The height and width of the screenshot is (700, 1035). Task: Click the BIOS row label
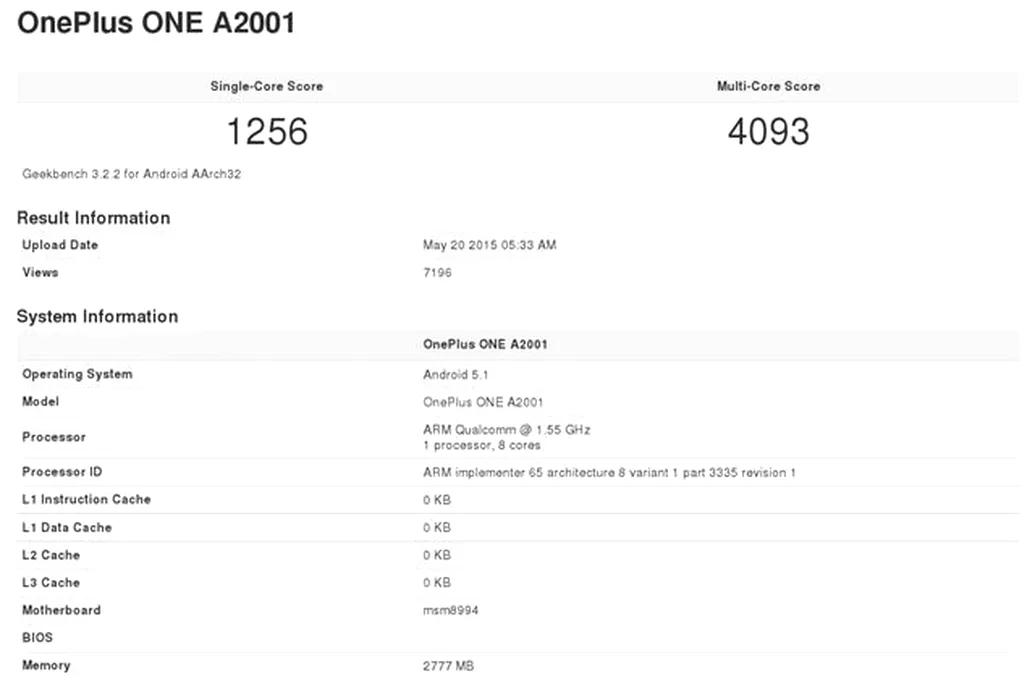point(37,638)
